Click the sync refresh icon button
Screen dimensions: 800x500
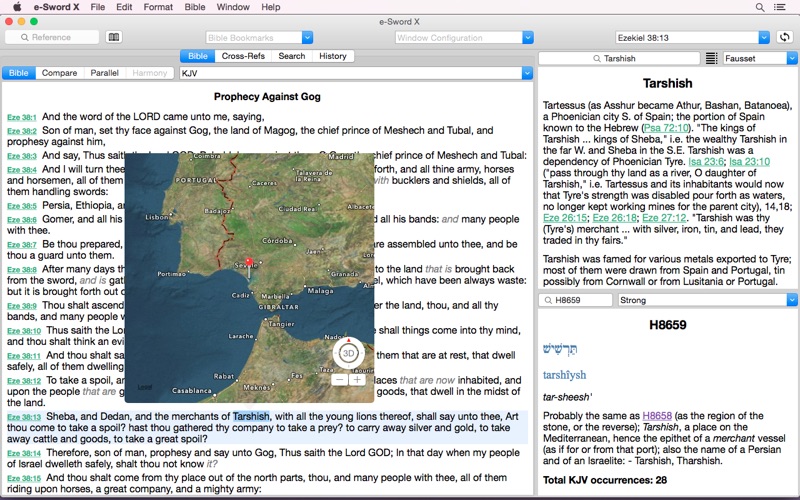point(785,37)
